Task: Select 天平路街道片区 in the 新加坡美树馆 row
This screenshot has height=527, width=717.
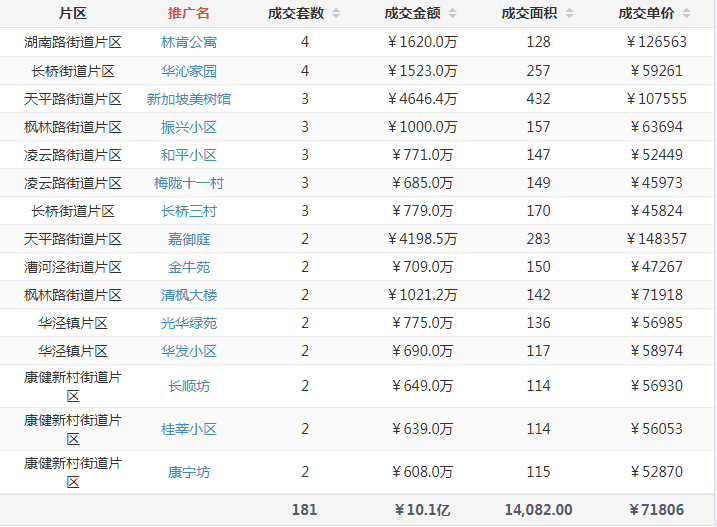Action: tap(73, 99)
